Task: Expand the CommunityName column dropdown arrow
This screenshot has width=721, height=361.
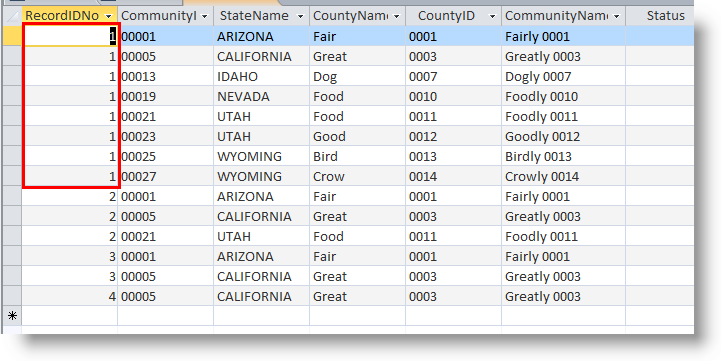Action: pyautogui.click(x=617, y=16)
